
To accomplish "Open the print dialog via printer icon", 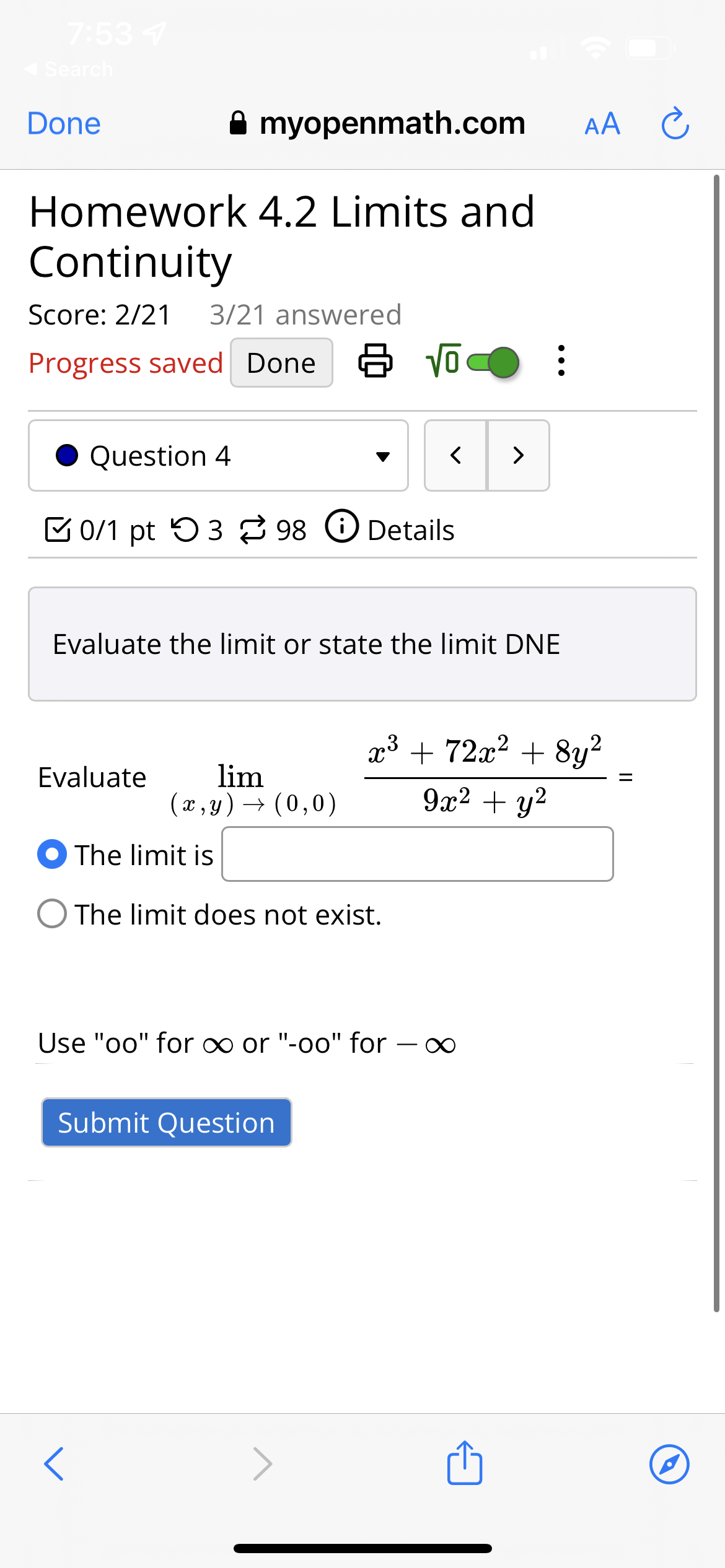I will 376,362.
